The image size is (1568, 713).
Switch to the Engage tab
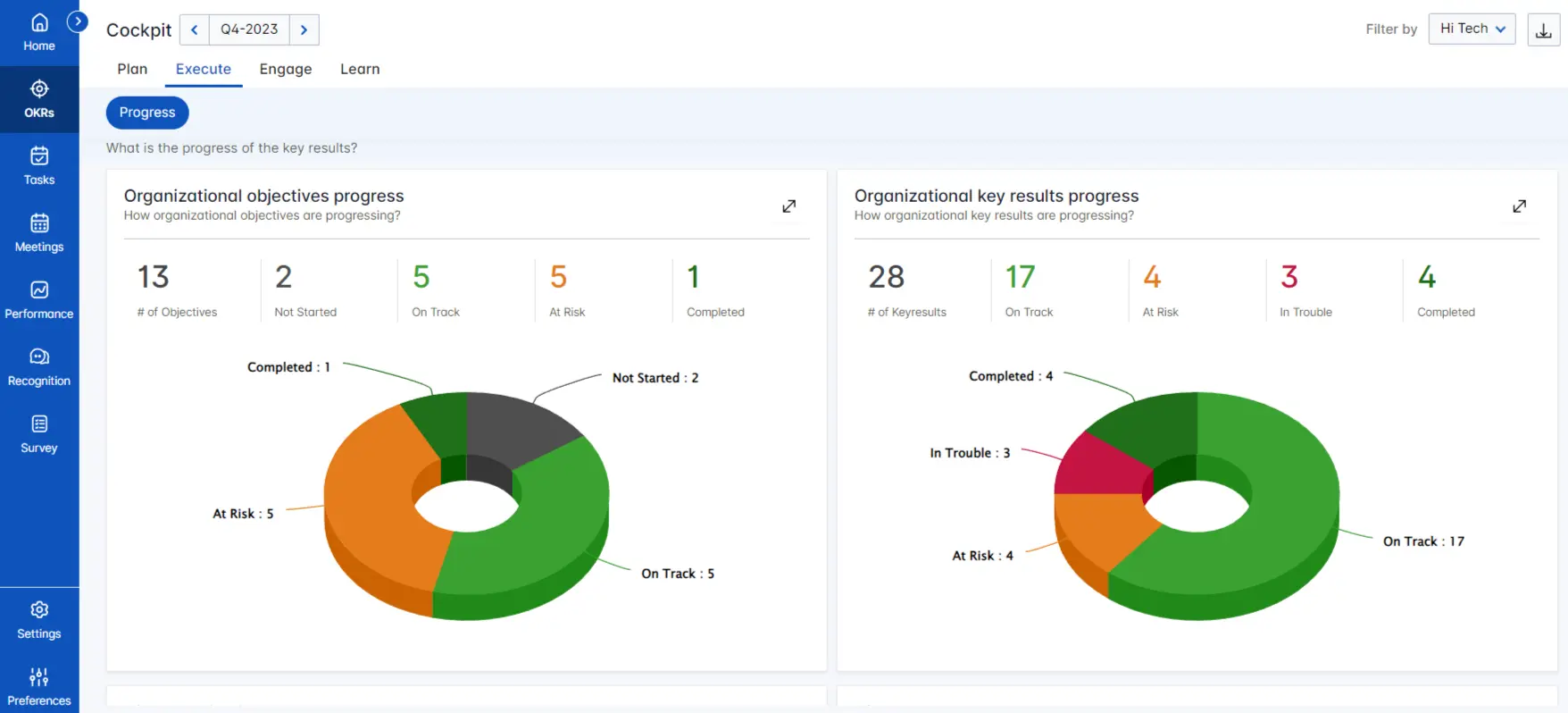286,69
